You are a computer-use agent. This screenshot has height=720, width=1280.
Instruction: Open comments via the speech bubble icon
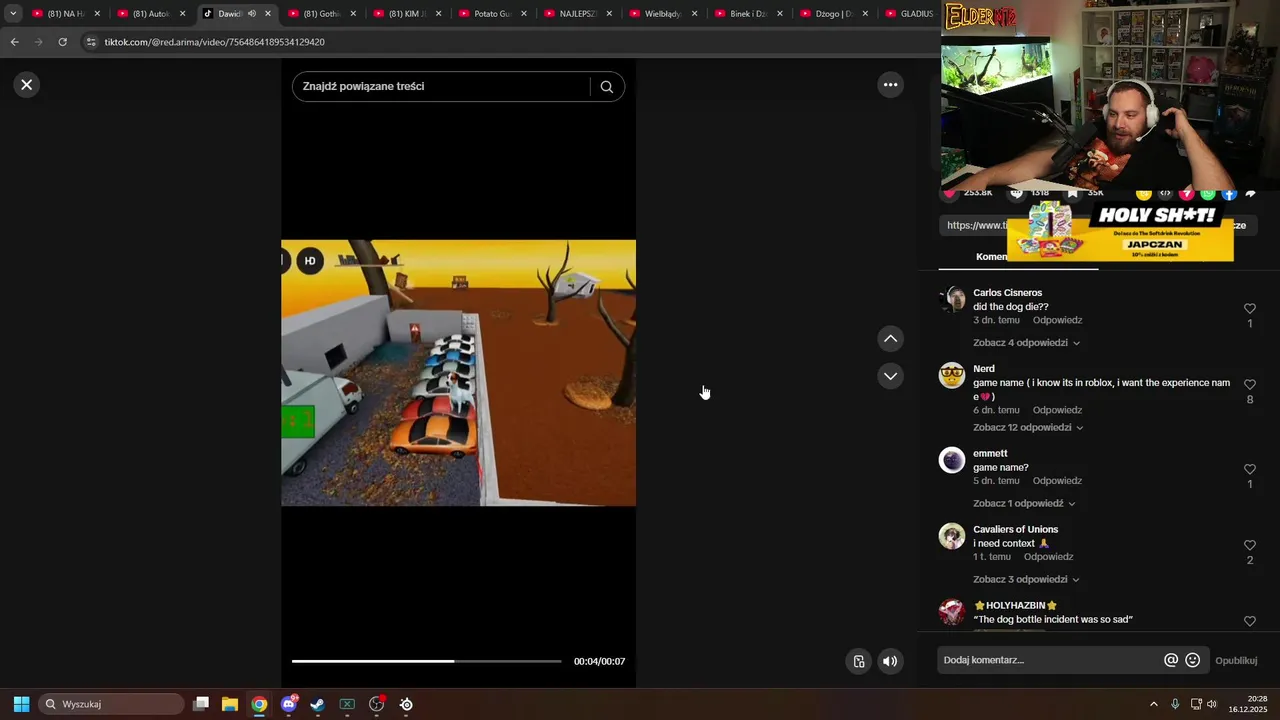pyautogui.click(x=1017, y=193)
